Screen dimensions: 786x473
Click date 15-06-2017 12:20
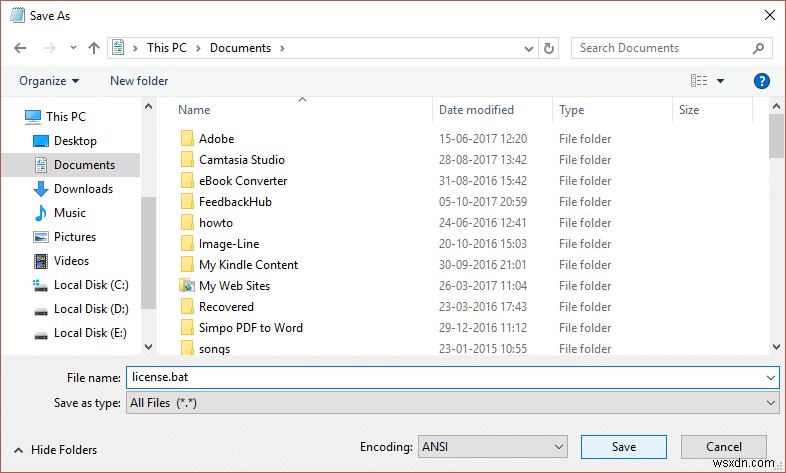pos(483,139)
